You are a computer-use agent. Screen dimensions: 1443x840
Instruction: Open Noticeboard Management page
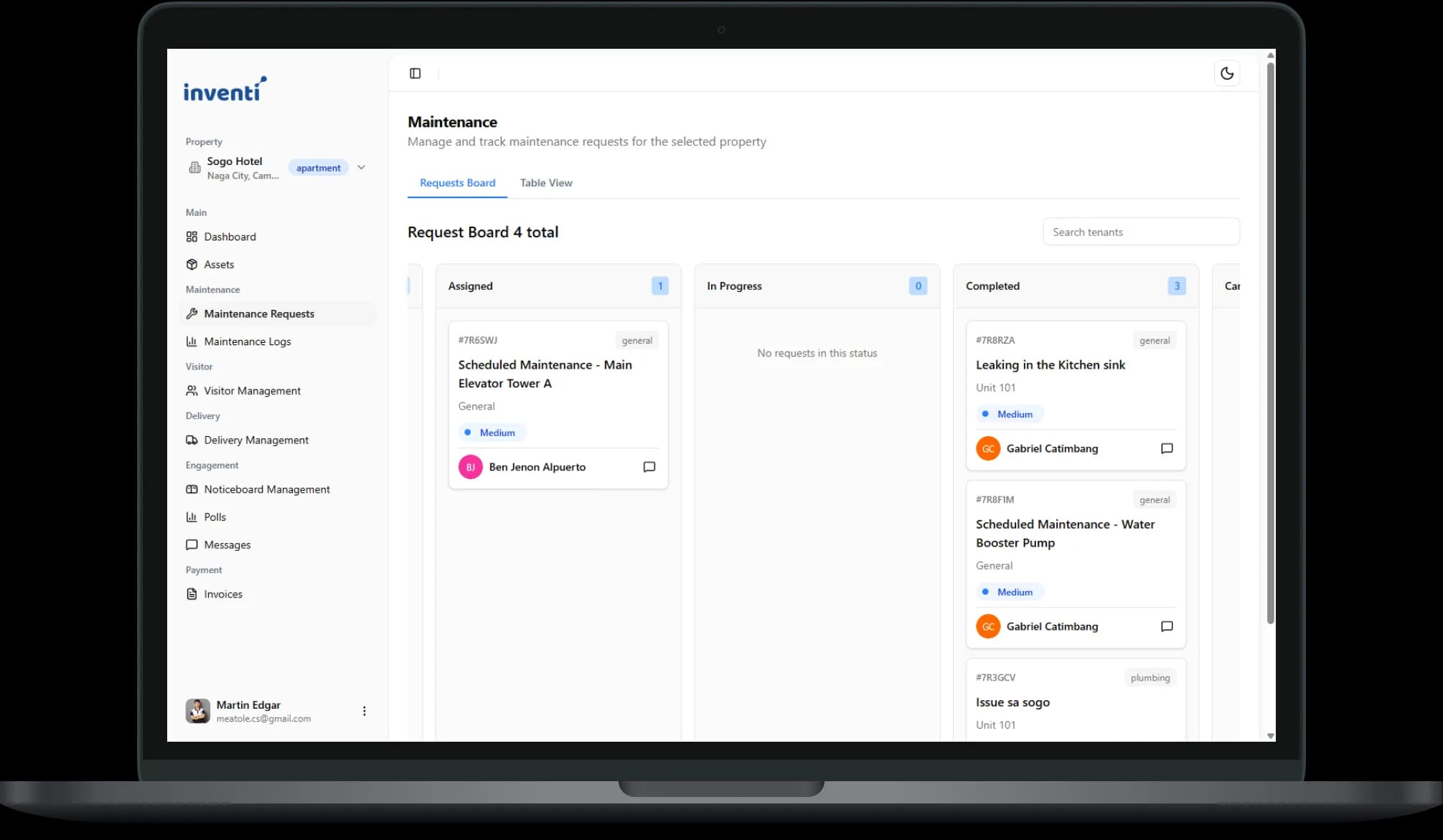[x=266, y=489]
